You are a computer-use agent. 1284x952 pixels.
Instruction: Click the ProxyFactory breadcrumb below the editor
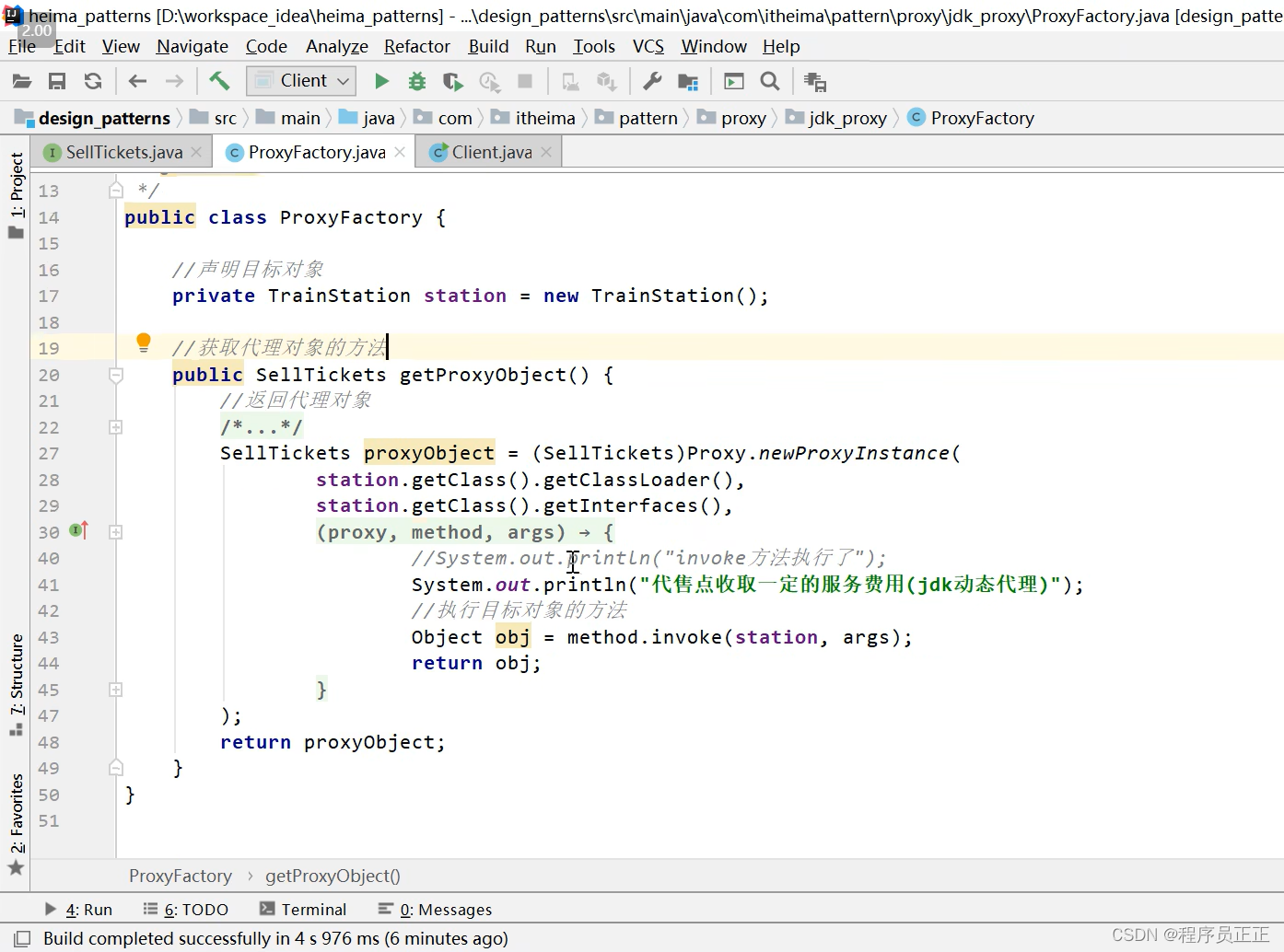181,876
